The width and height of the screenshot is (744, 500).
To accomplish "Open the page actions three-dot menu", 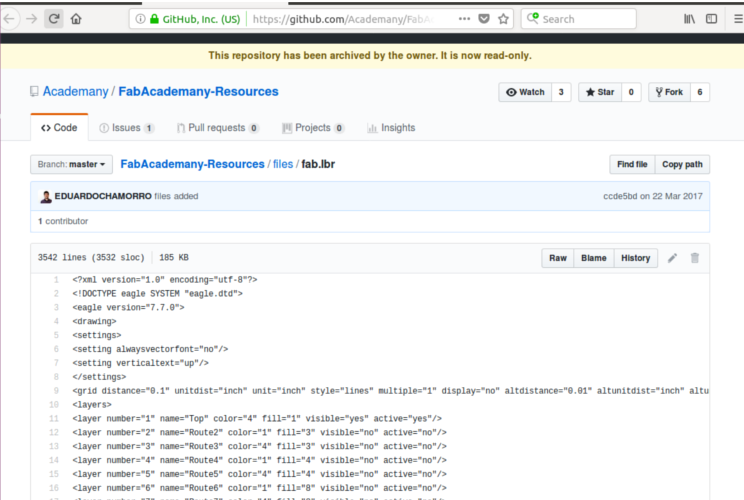I will [464, 19].
